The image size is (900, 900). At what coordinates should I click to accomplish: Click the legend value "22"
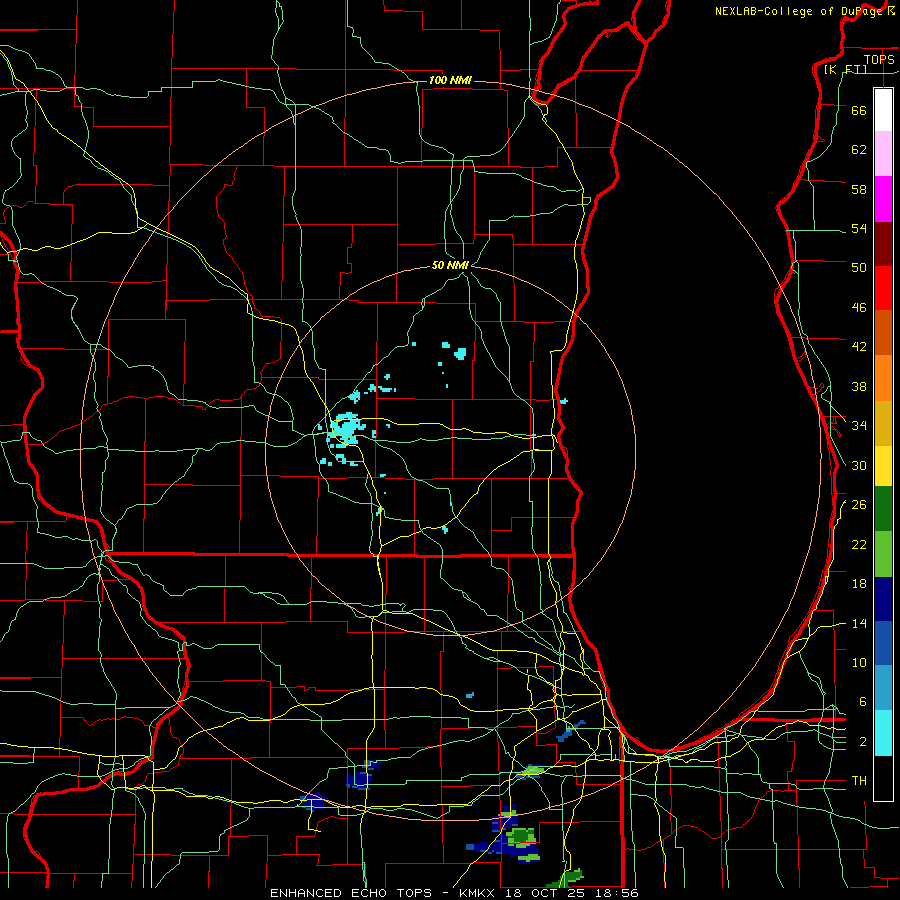pos(859,544)
